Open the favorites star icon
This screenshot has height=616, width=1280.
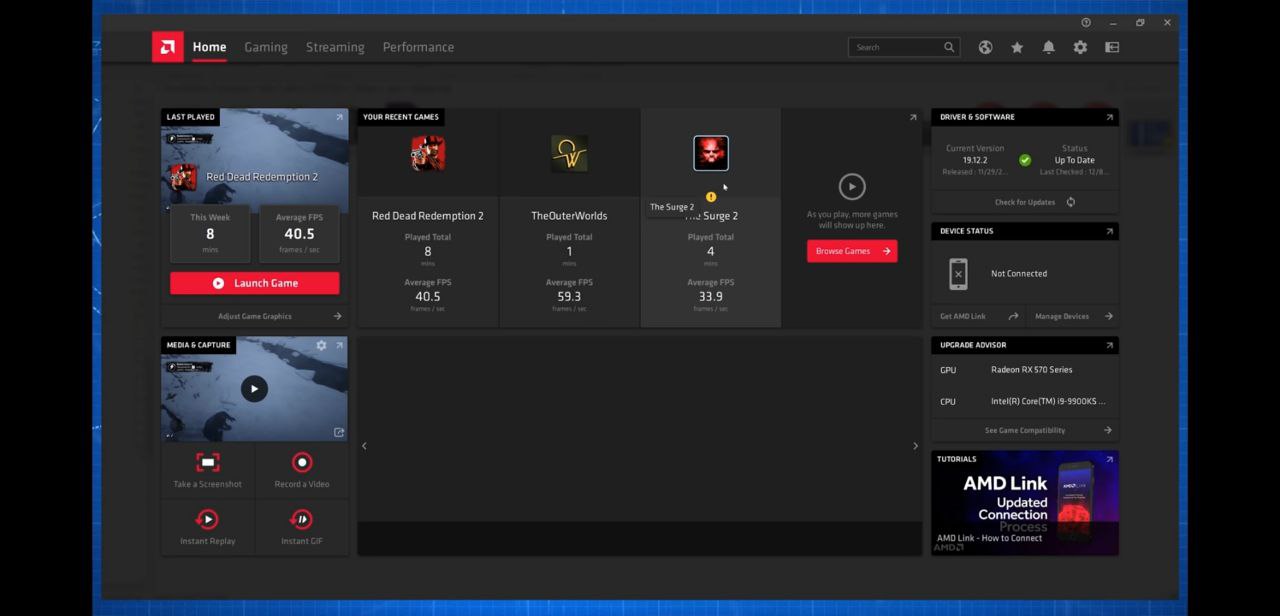(1017, 47)
